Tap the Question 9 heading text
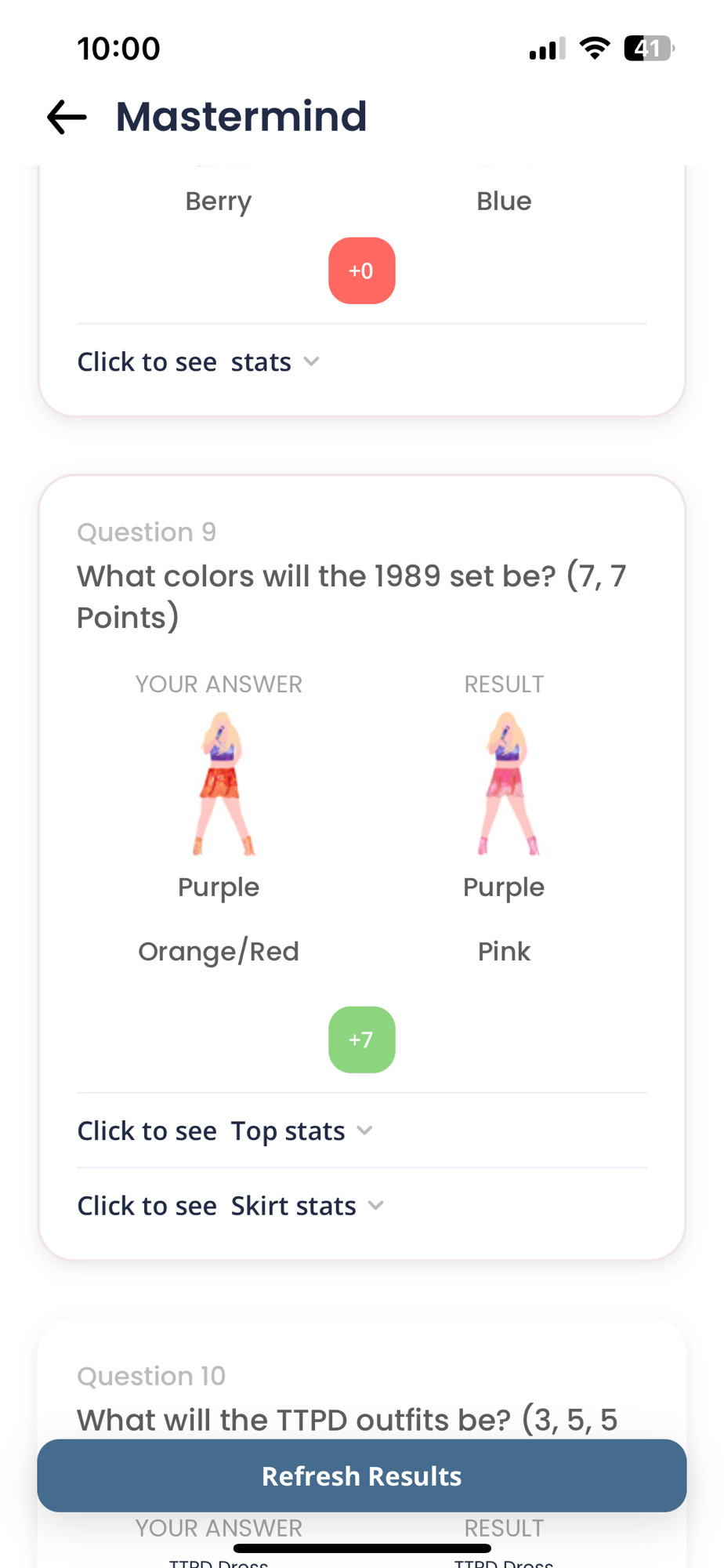Screen dimensions: 724x1568 click(147, 532)
